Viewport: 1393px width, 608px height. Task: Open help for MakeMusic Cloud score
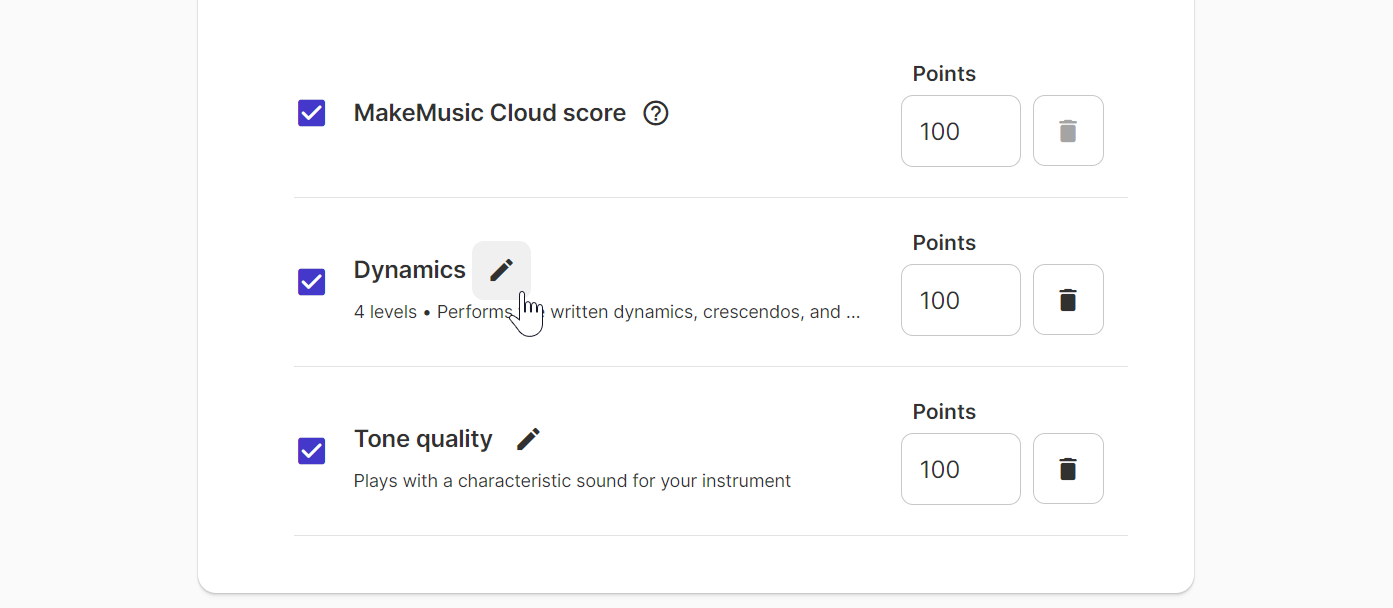[655, 113]
